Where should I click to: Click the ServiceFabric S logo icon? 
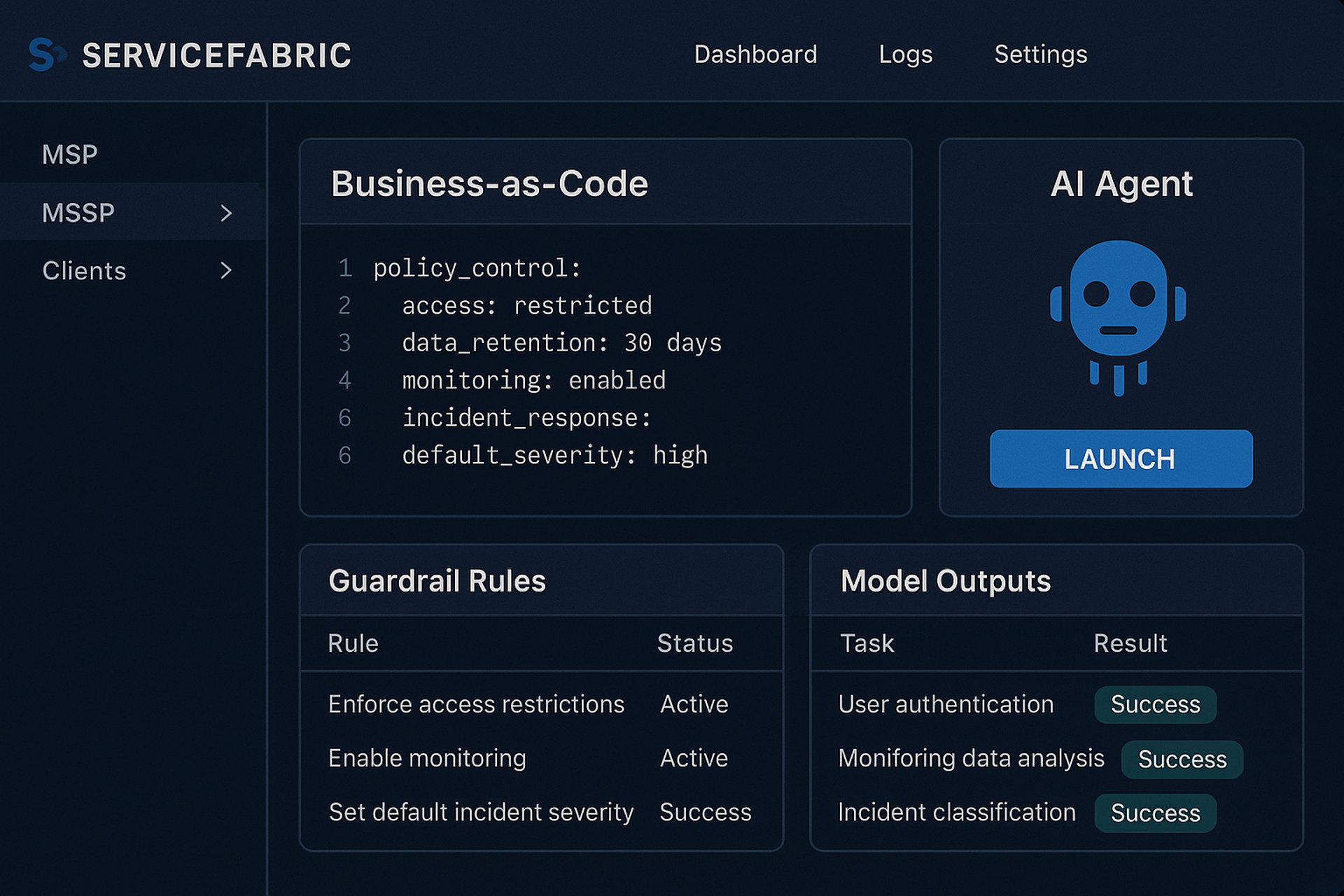[46, 55]
